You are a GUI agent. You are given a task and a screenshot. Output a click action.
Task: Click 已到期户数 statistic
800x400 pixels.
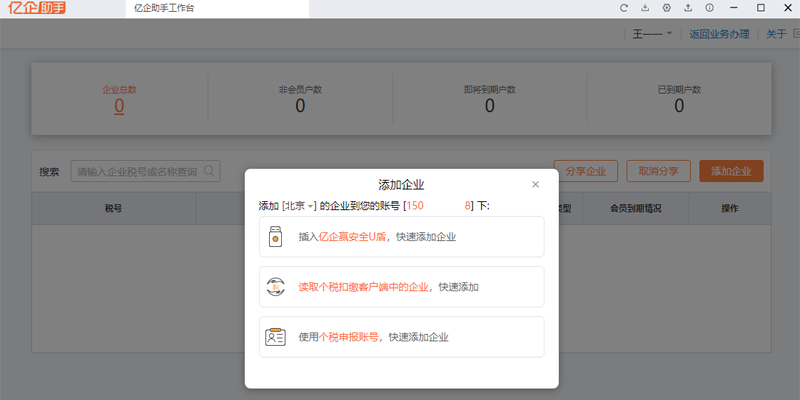679,99
